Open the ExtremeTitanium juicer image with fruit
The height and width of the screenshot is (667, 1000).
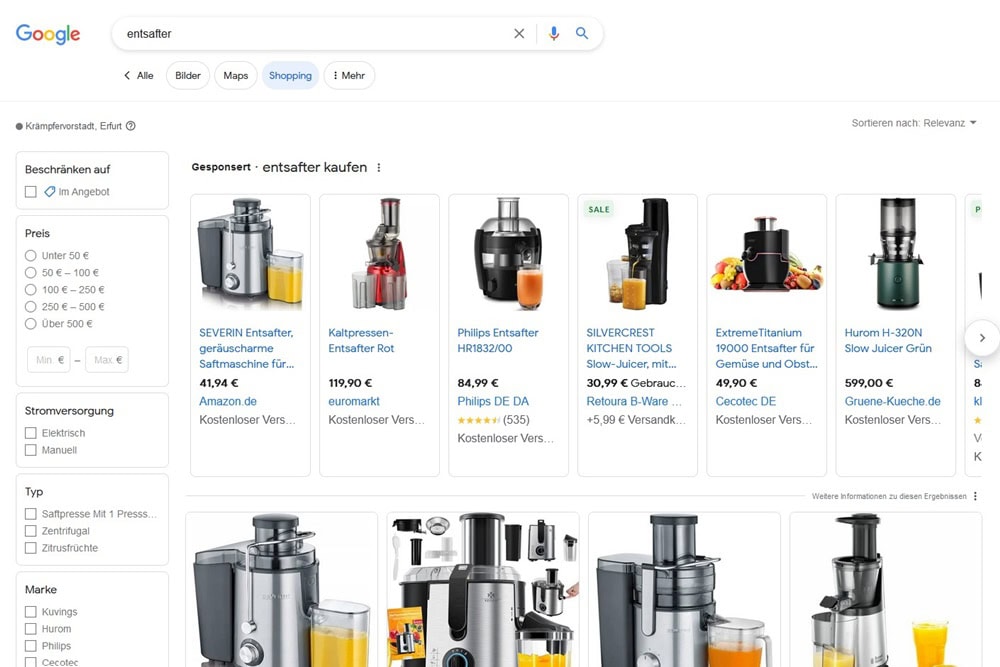767,254
